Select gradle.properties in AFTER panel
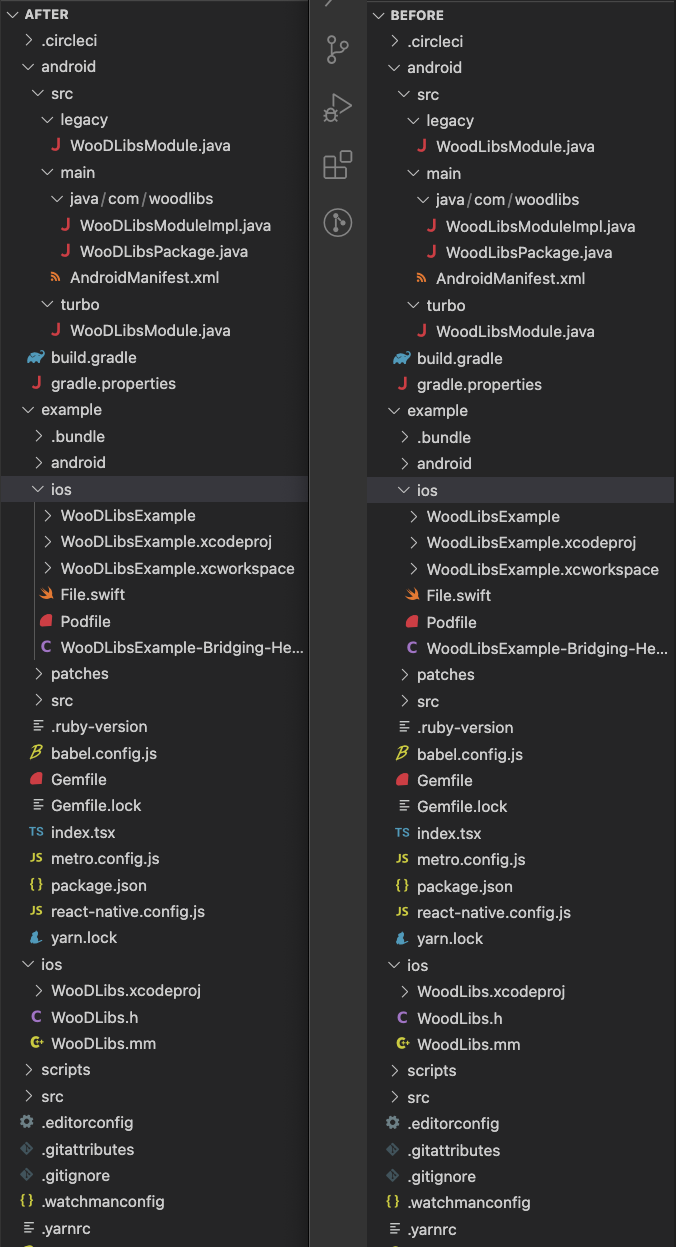The width and height of the screenshot is (676, 1247). [x=113, y=383]
